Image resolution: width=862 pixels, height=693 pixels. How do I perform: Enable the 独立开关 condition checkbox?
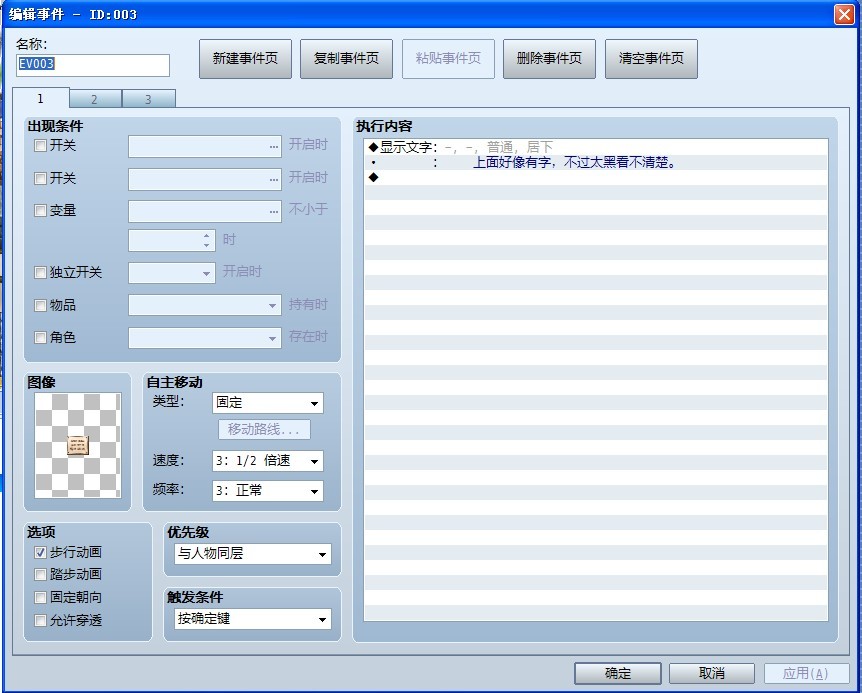click(x=40, y=273)
